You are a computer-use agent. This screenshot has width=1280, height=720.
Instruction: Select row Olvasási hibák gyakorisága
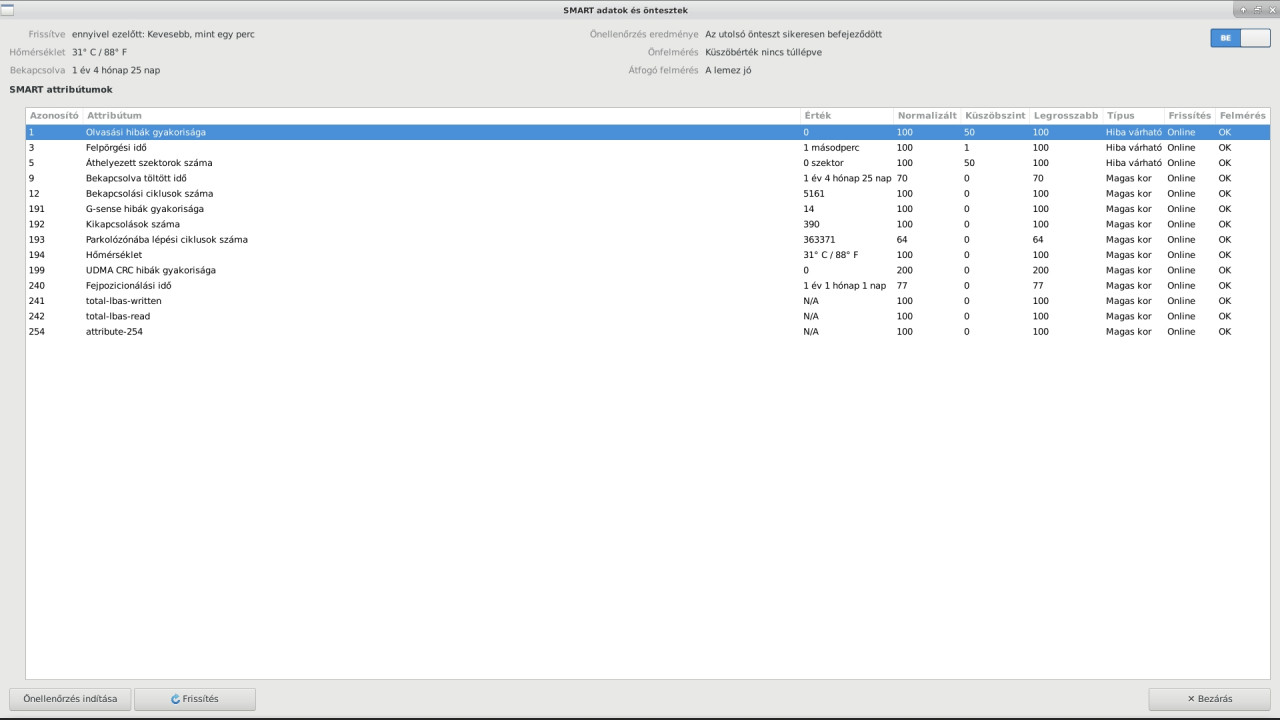[x=648, y=132]
